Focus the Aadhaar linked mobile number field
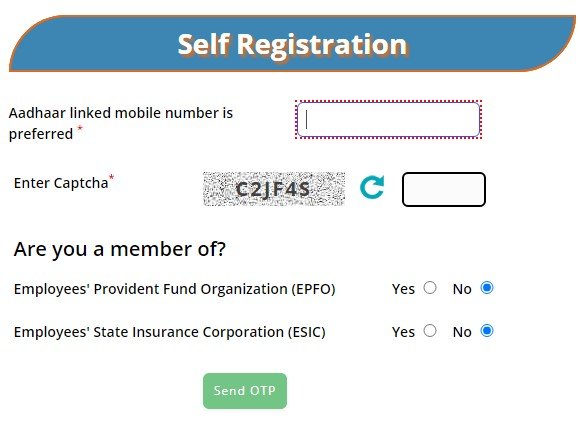This screenshot has height=437, width=580. pyautogui.click(x=388, y=120)
